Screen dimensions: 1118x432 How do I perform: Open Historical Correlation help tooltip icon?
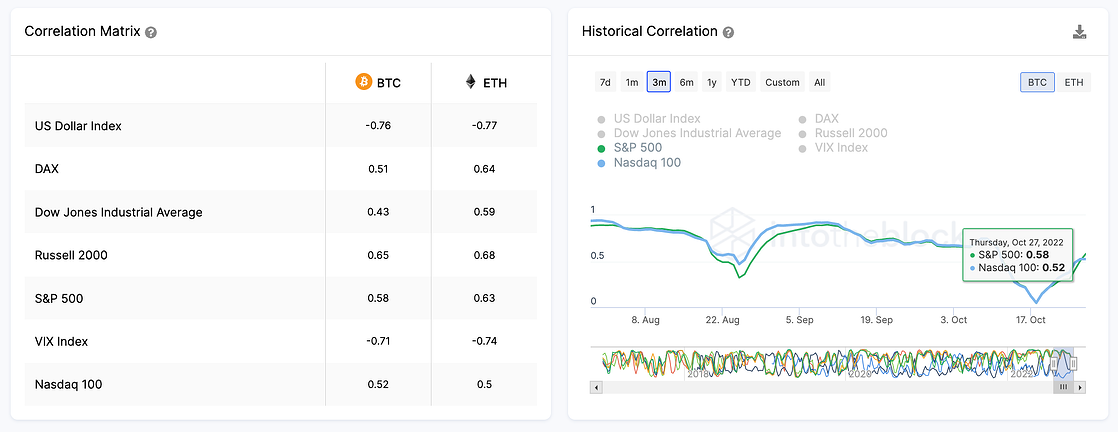click(728, 32)
